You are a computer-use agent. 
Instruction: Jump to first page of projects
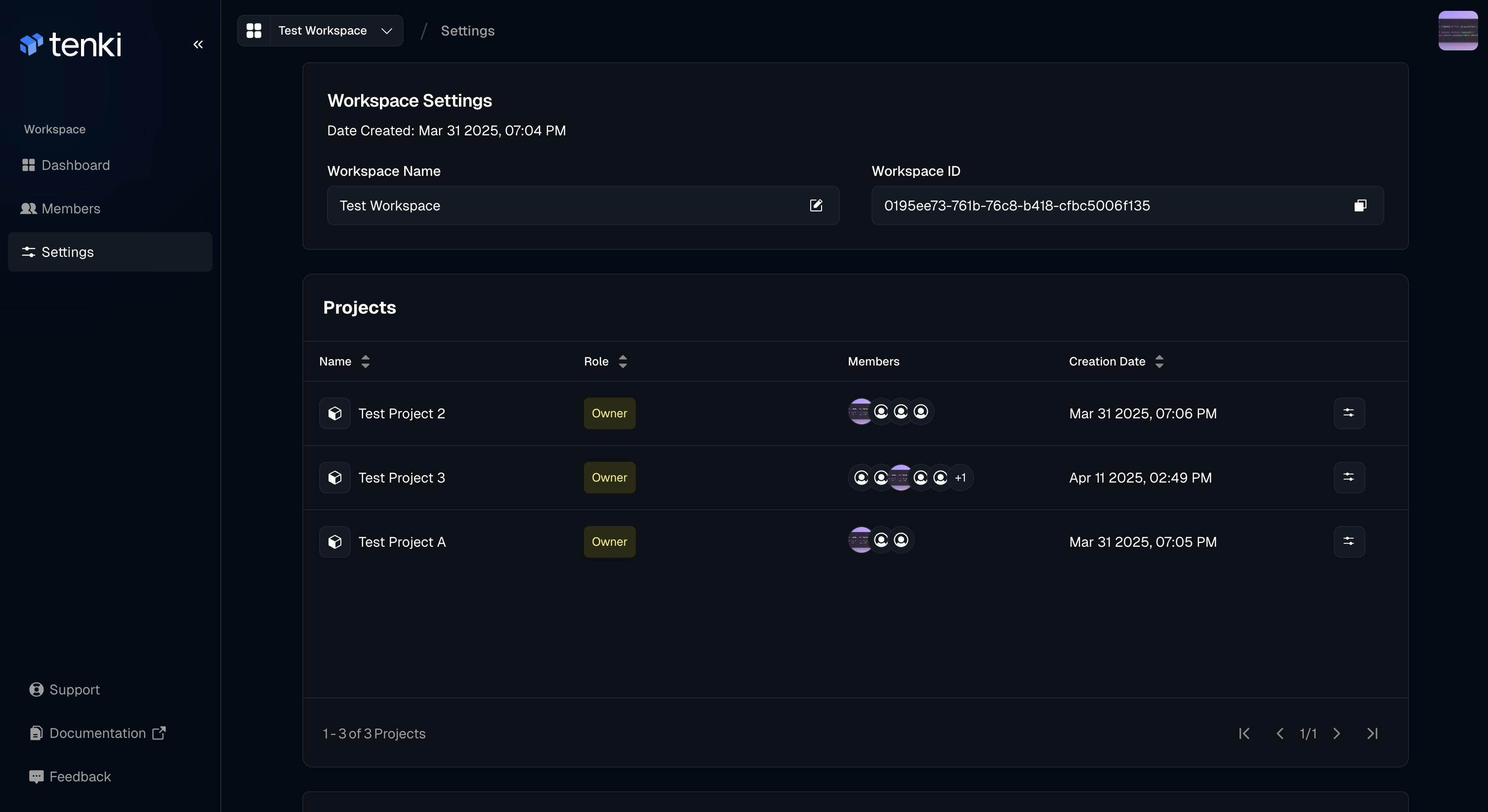coord(1244,733)
